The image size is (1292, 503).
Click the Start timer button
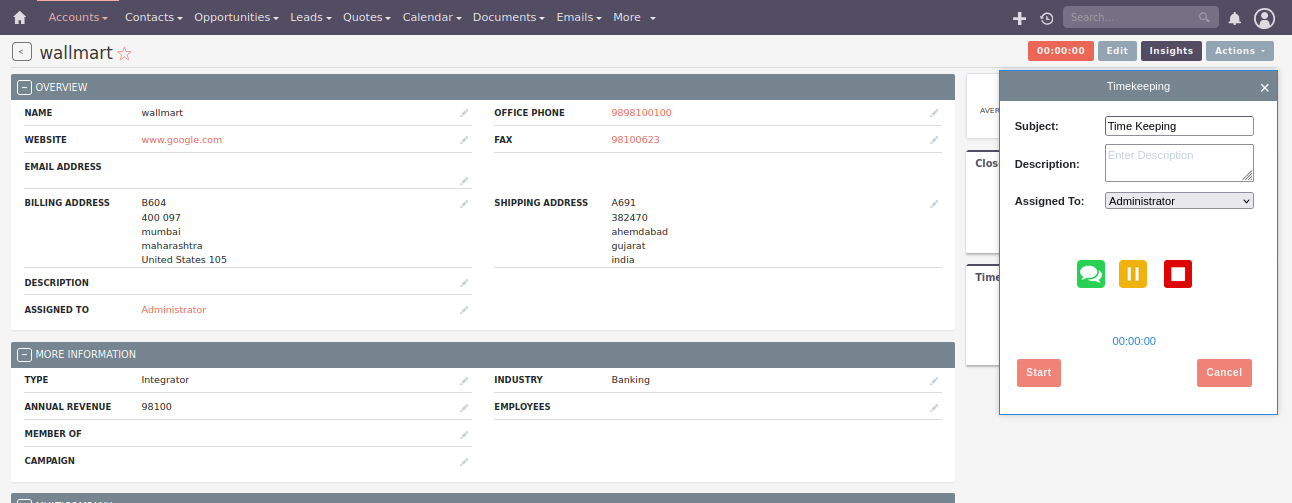point(1038,373)
